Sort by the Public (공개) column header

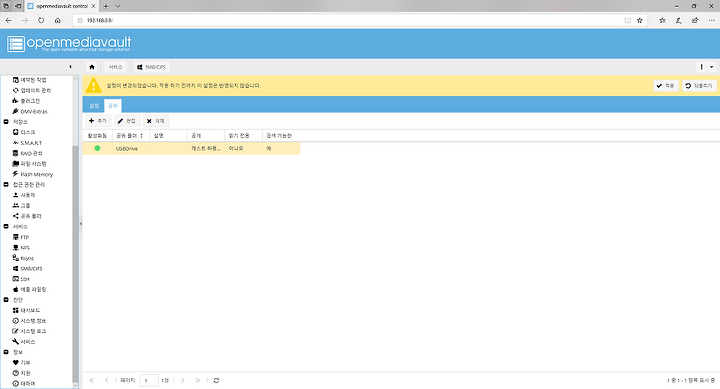pyautogui.click(x=206, y=136)
